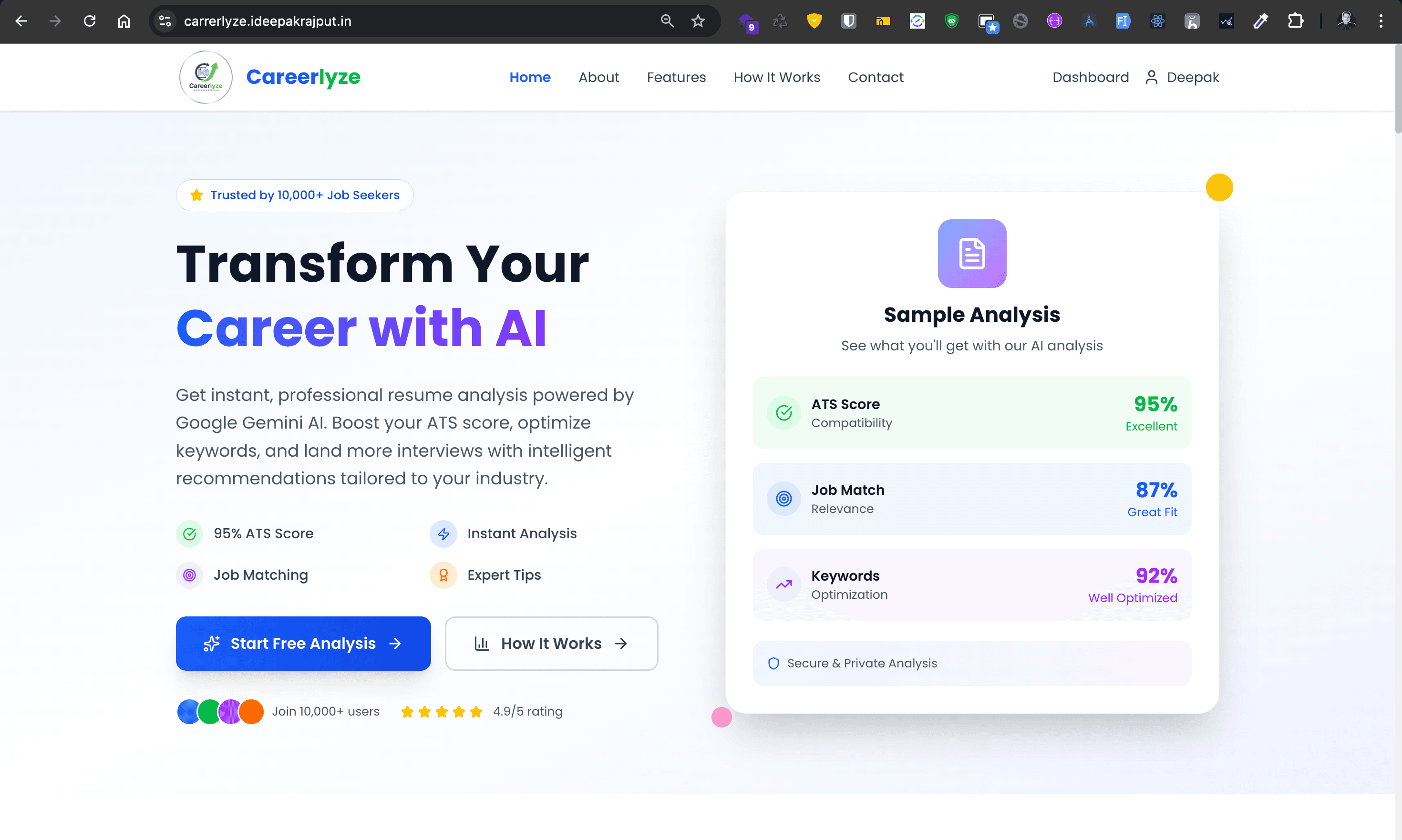Bookmark the page via the star icon
The image size is (1402, 840).
(x=698, y=21)
